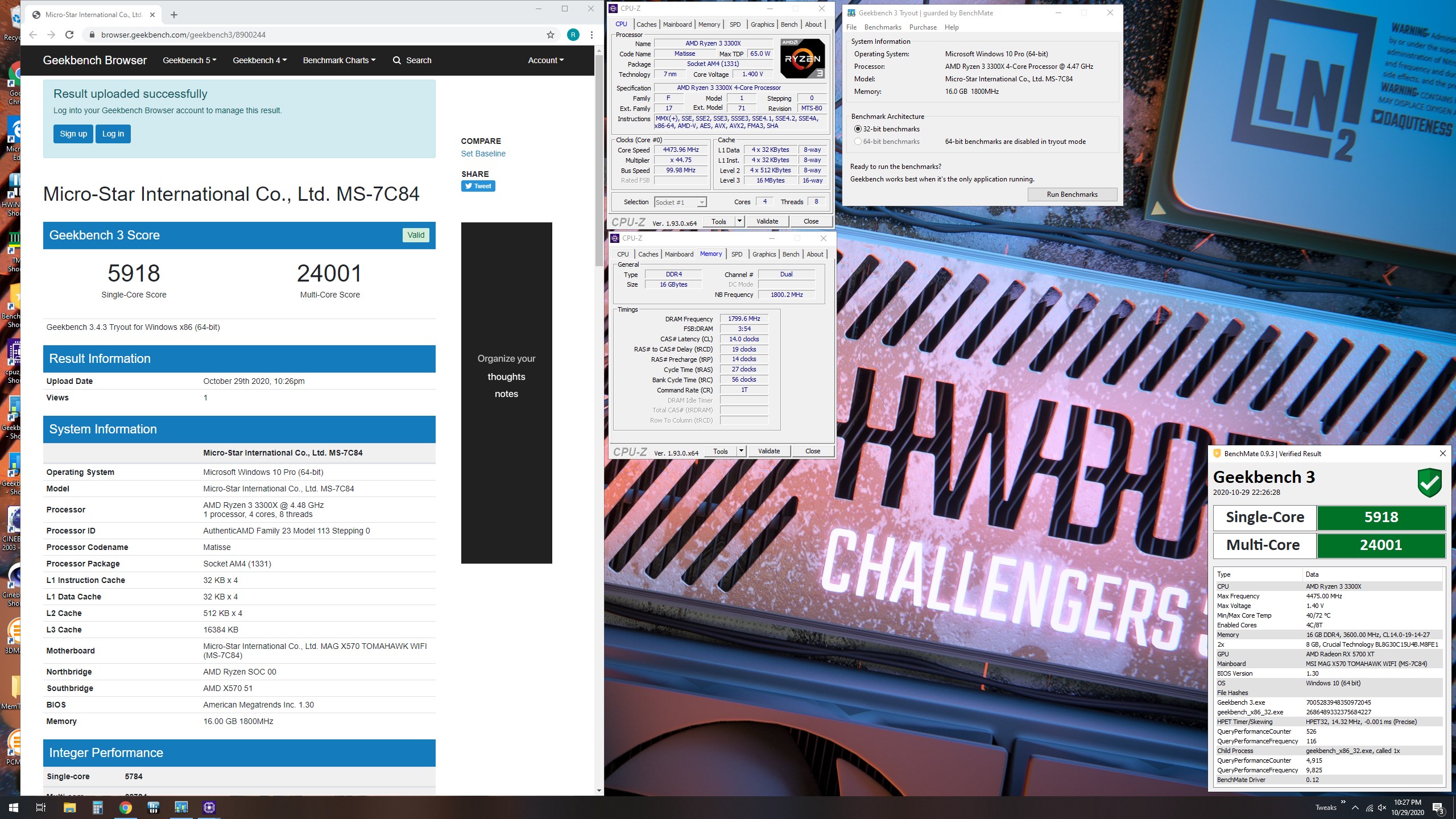This screenshot has height=819, width=1456.
Task: Open CPU tab in bottom CPU-Z window
Action: [x=623, y=254]
